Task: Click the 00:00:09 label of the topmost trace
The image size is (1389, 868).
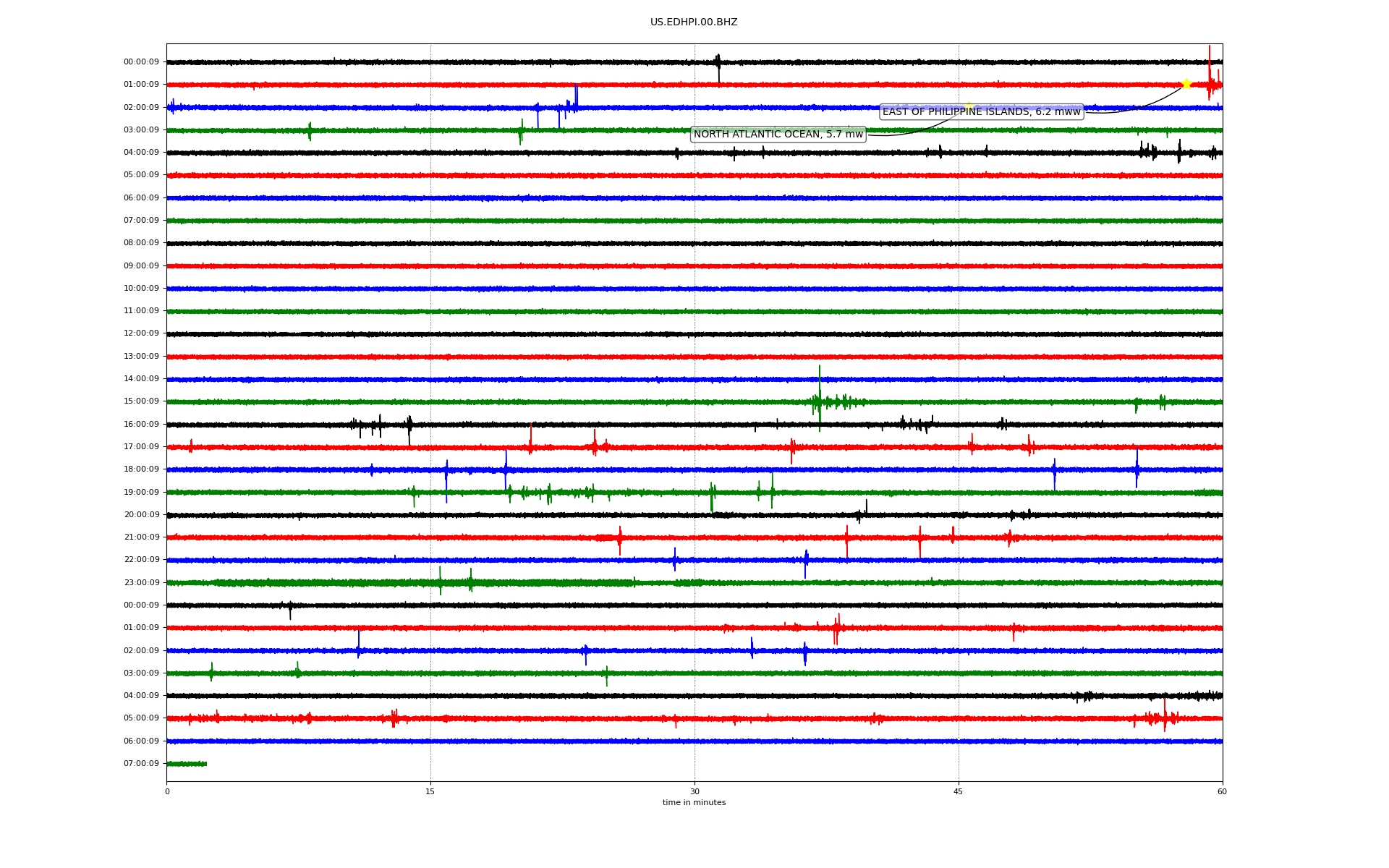Action: click(x=141, y=62)
